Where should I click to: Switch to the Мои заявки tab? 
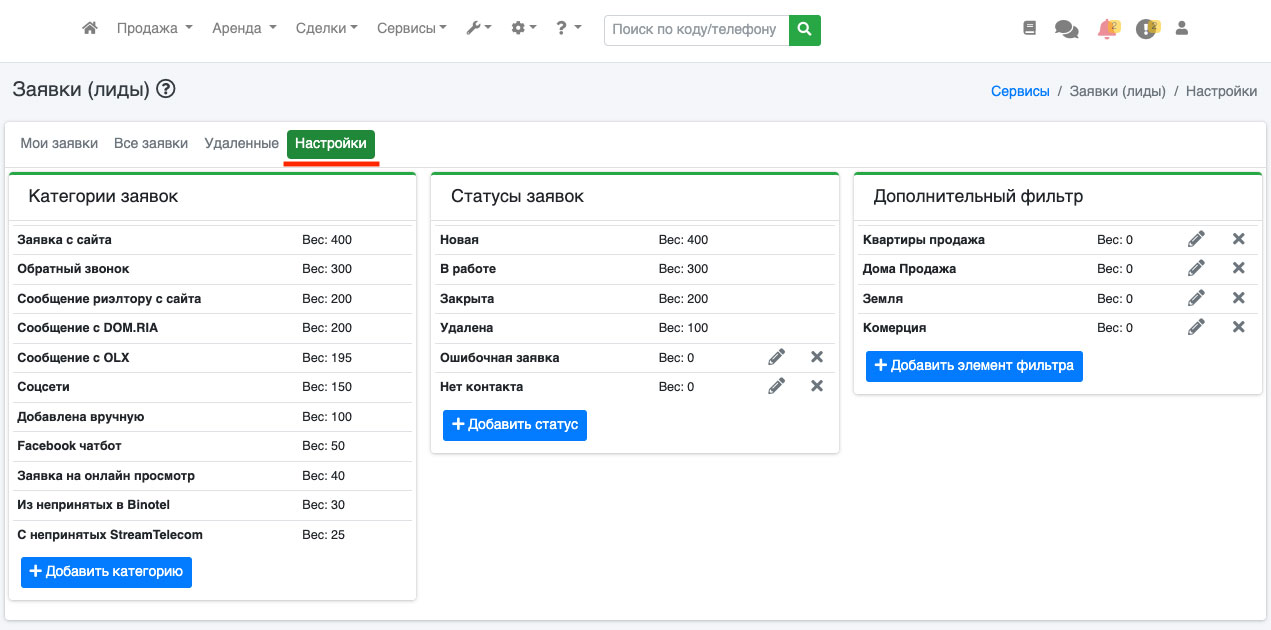coord(59,143)
